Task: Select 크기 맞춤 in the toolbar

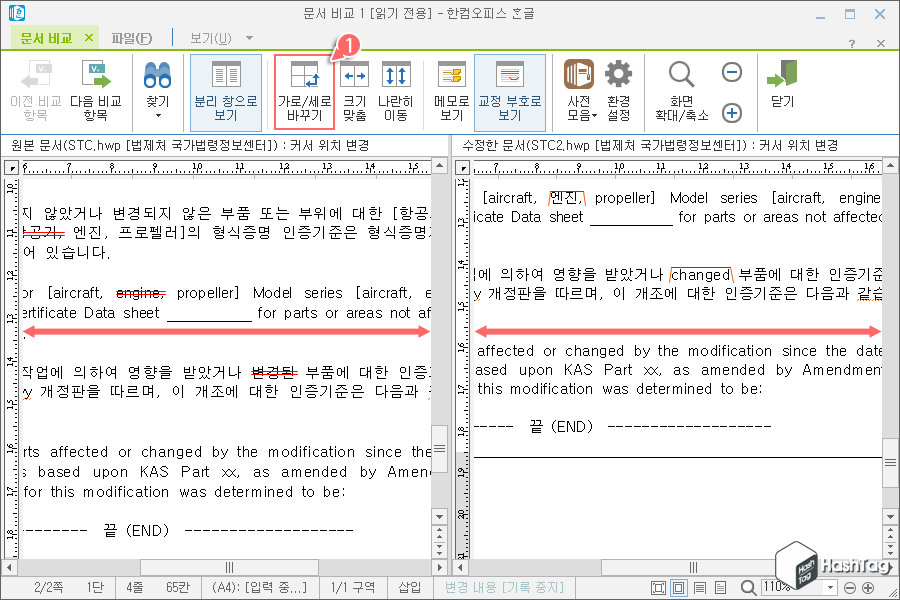Action: 356,88
